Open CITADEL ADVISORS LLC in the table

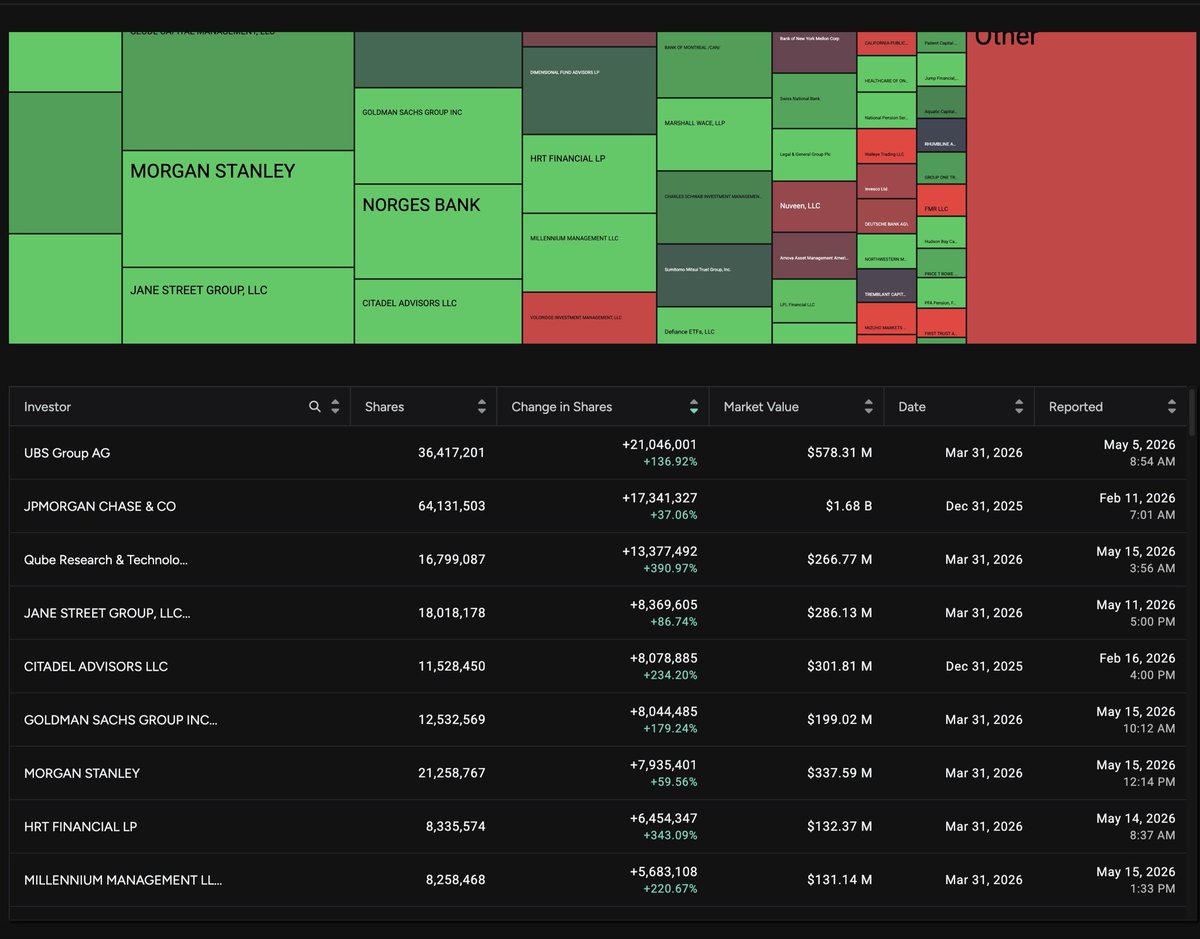click(598, 666)
